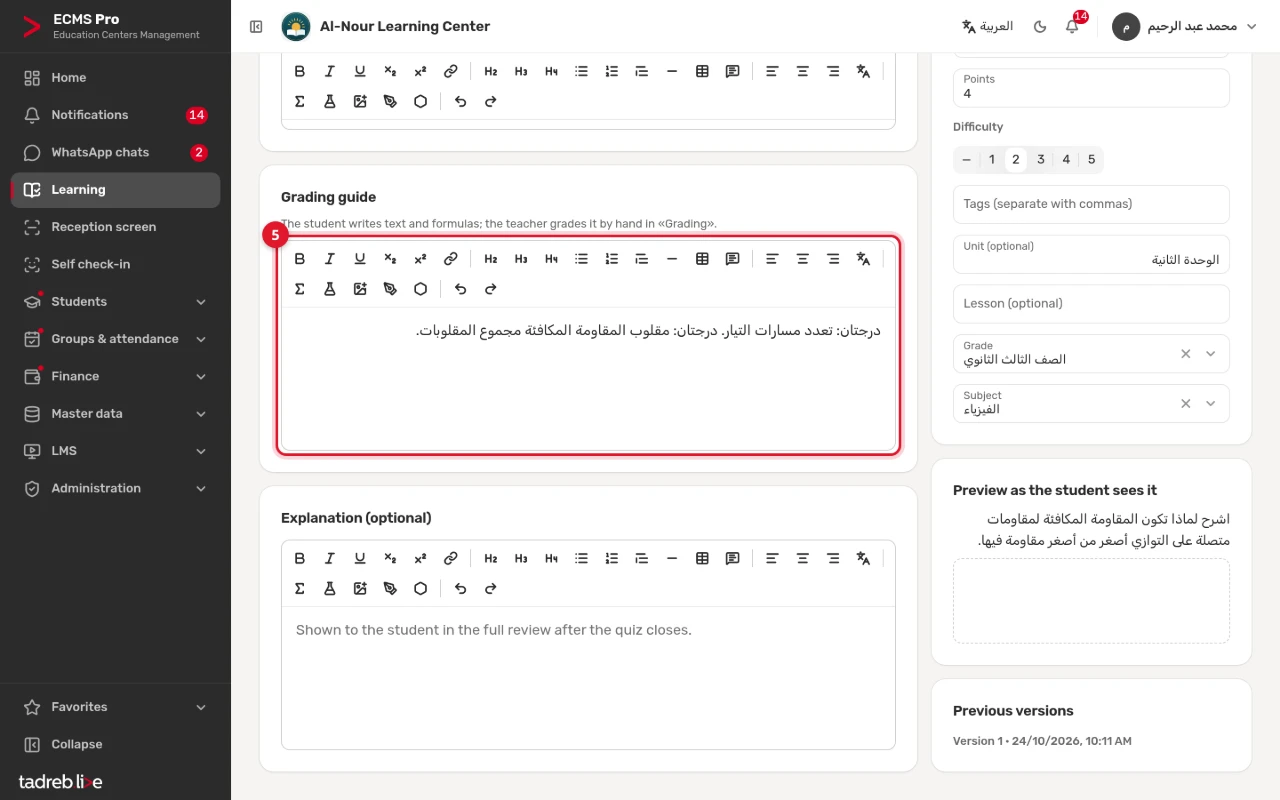This screenshot has height=800, width=1280.
Task: Open Reception screen from sidebar
Action: point(115,227)
